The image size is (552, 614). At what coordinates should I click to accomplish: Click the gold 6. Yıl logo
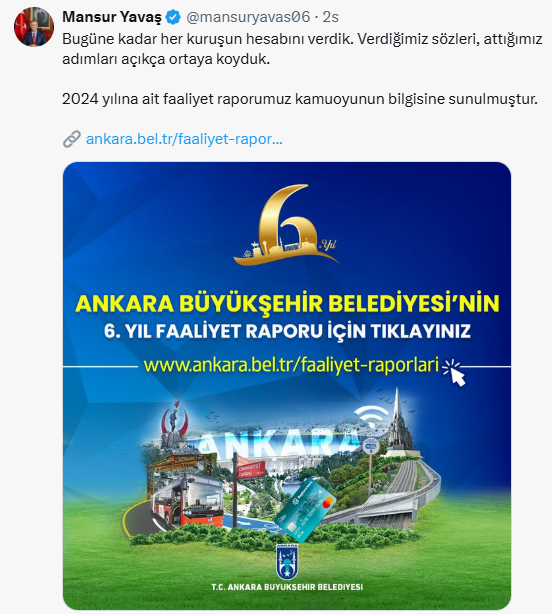287,225
